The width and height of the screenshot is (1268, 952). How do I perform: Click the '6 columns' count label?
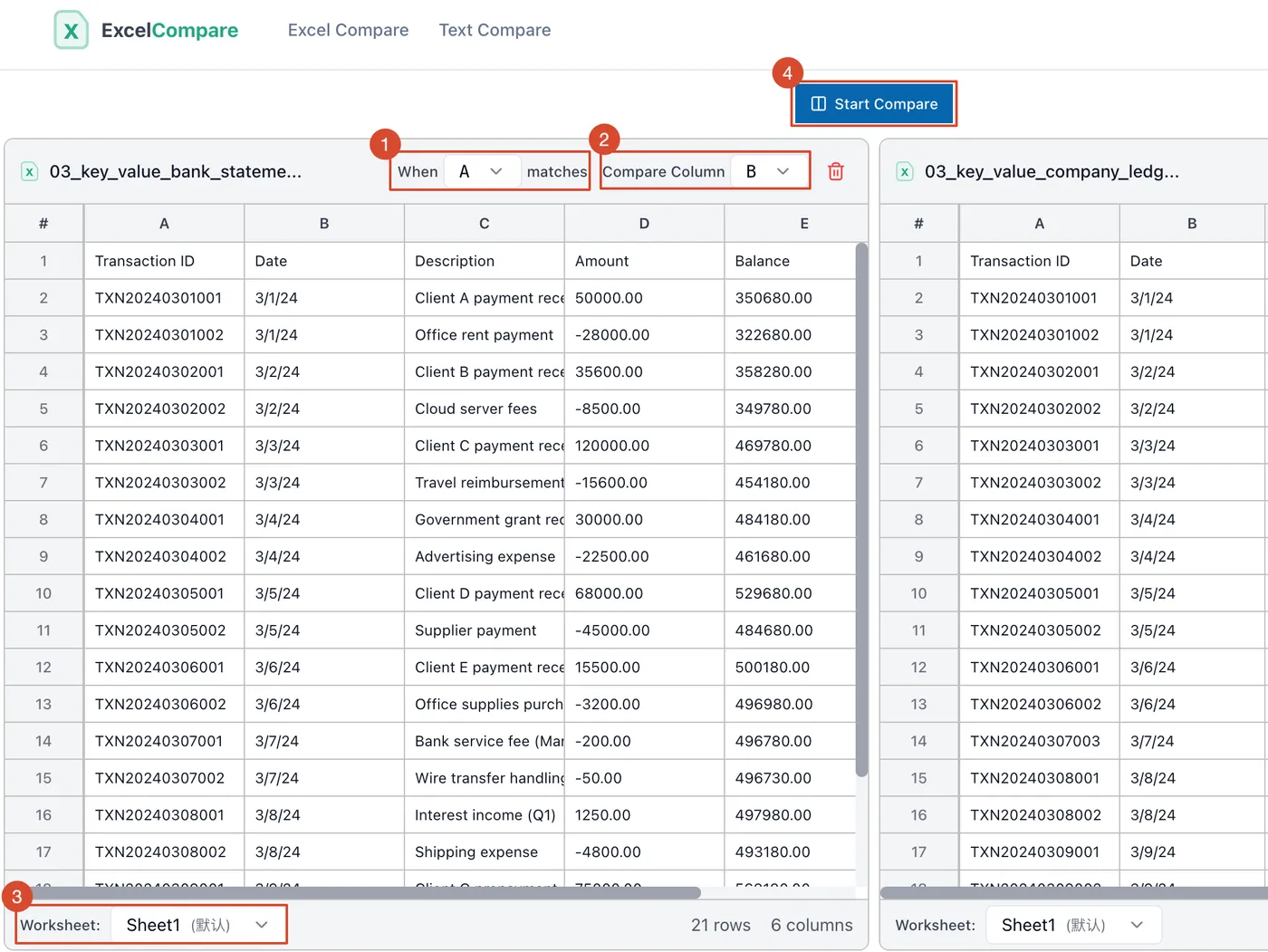coord(812,925)
